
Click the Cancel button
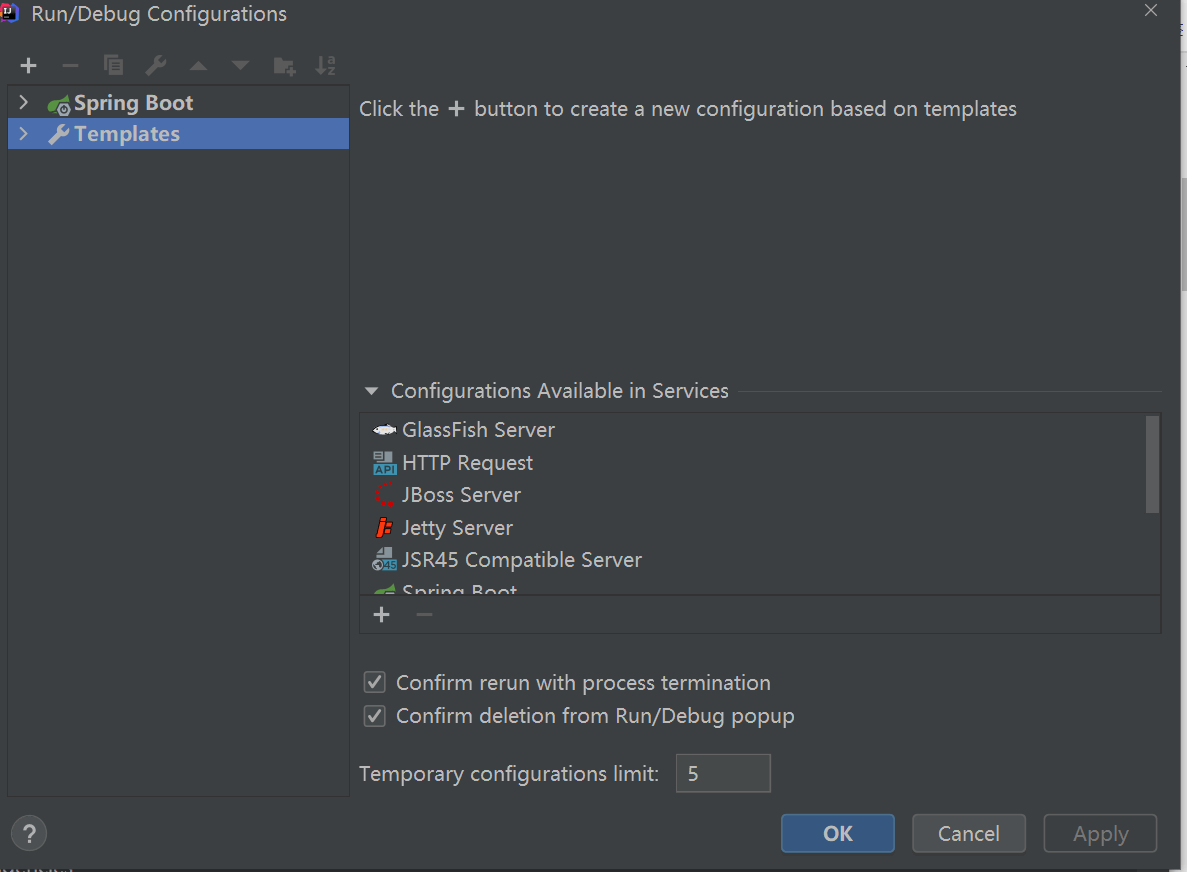point(969,833)
